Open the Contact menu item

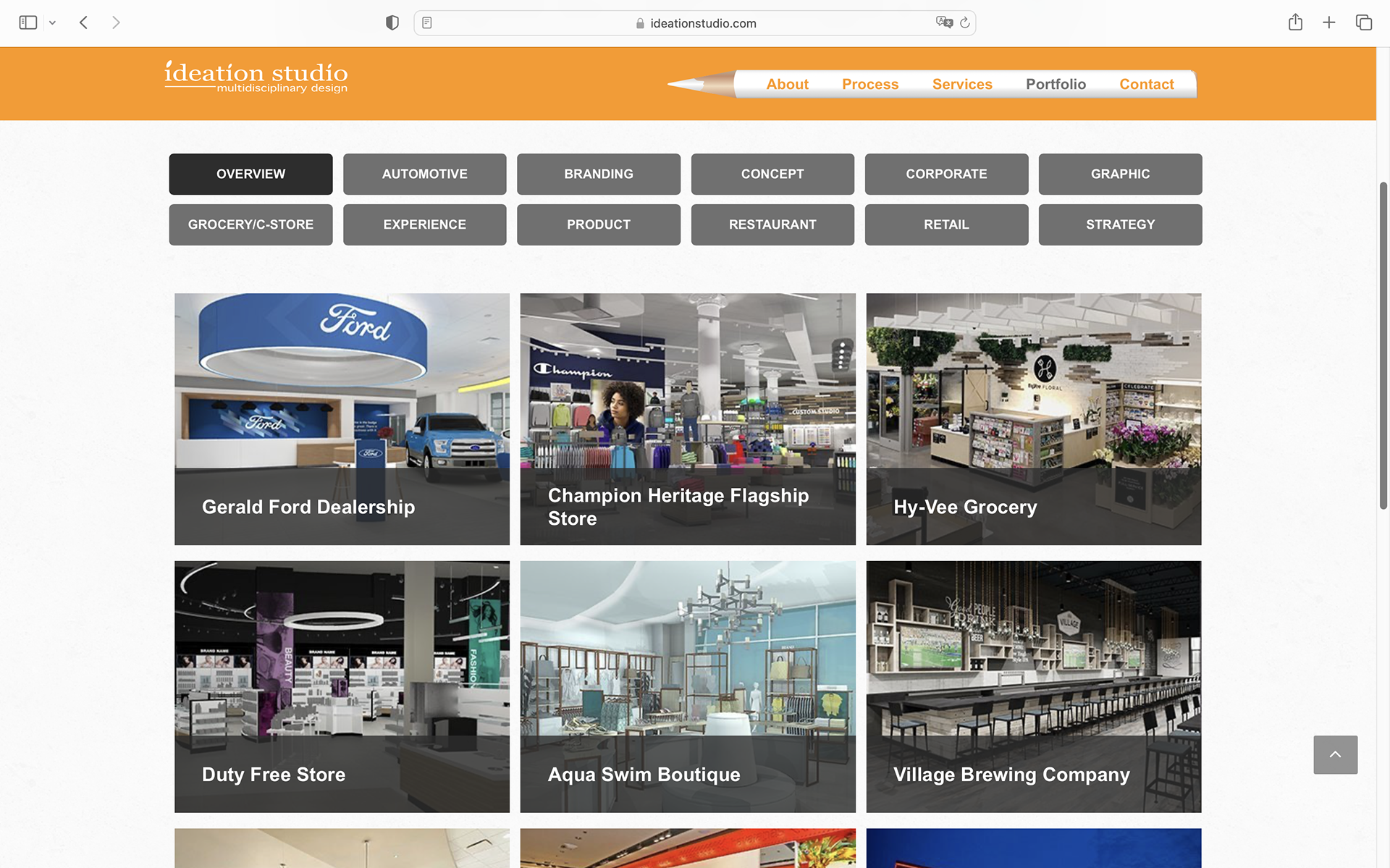(x=1147, y=84)
